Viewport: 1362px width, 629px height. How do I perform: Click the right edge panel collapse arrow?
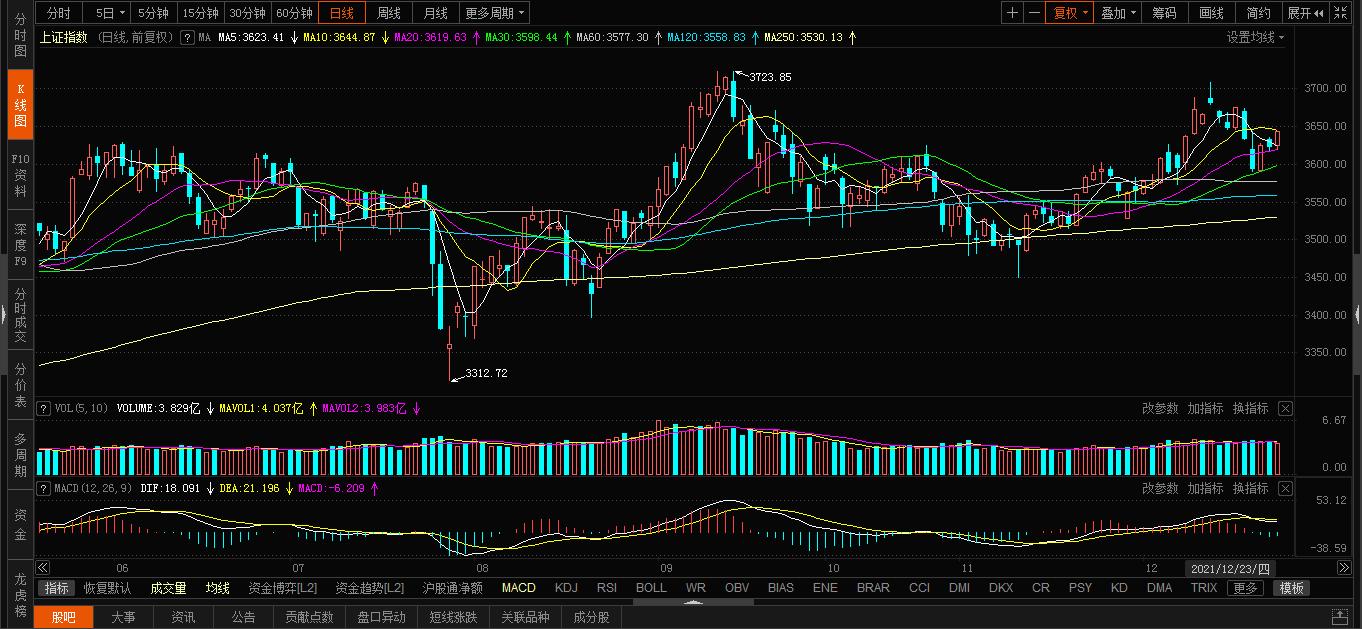coord(1358,314)
